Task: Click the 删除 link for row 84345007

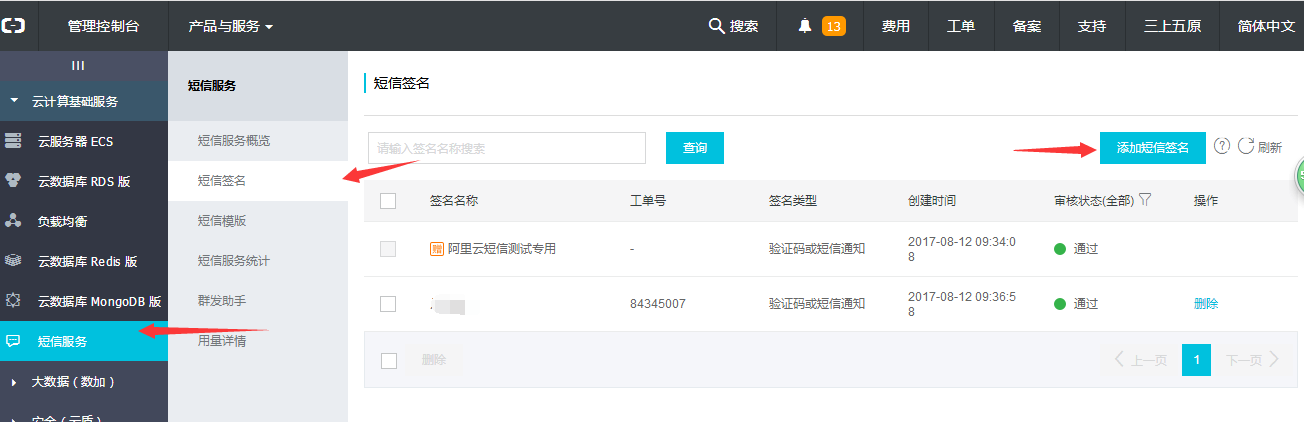Action: click(x=1206, y=303)
